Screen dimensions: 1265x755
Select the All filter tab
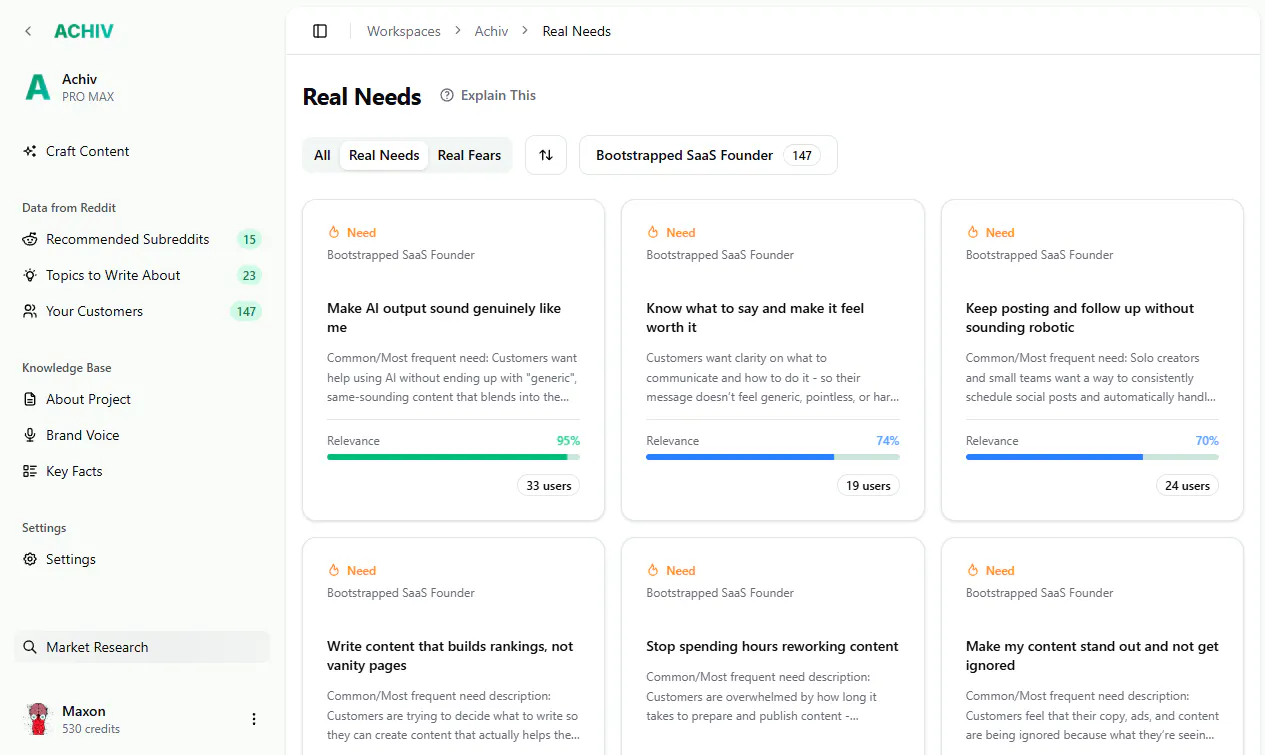[322, 155]
